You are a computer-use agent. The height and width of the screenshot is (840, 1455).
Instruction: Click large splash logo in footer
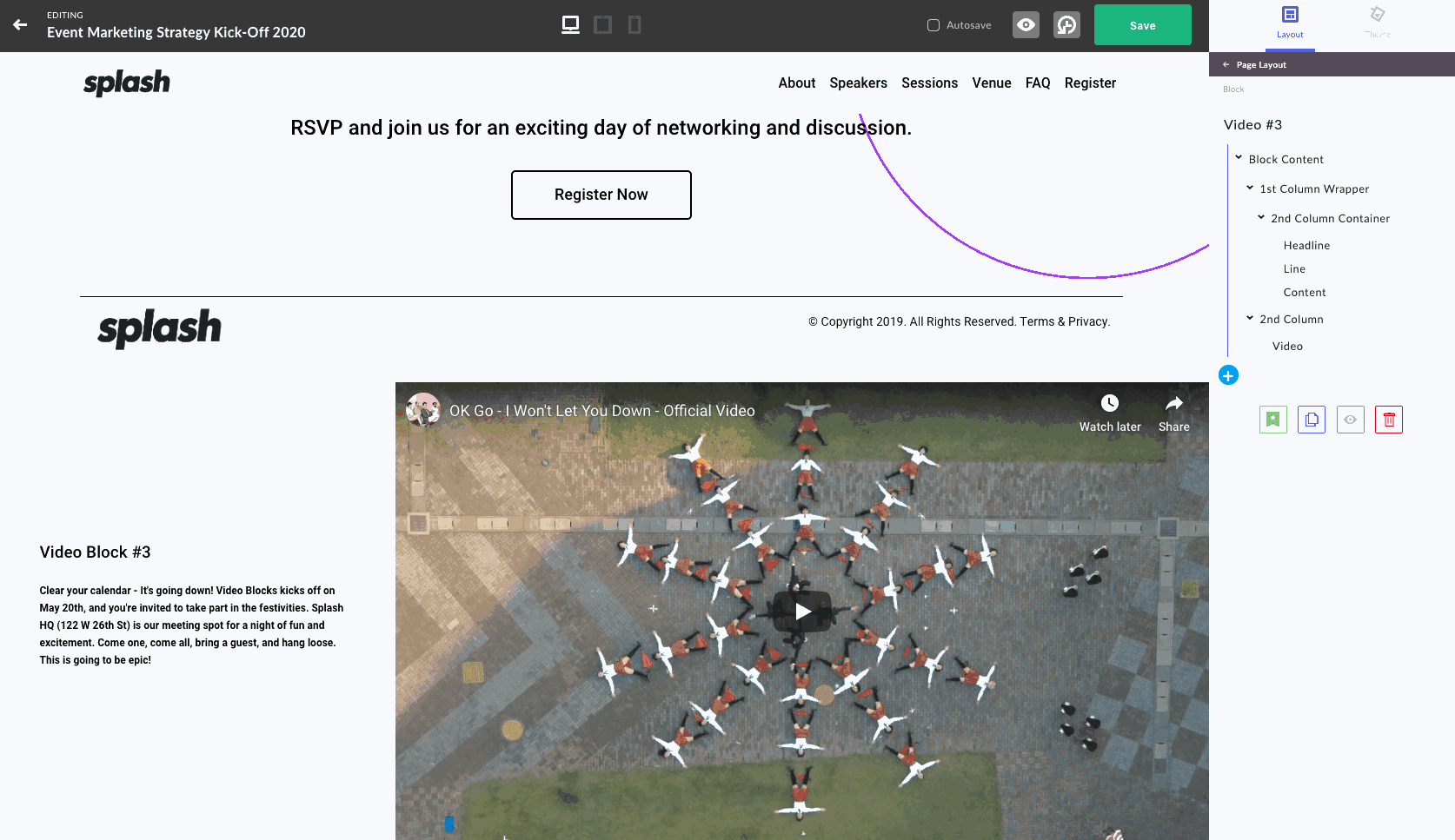point(159,328)
